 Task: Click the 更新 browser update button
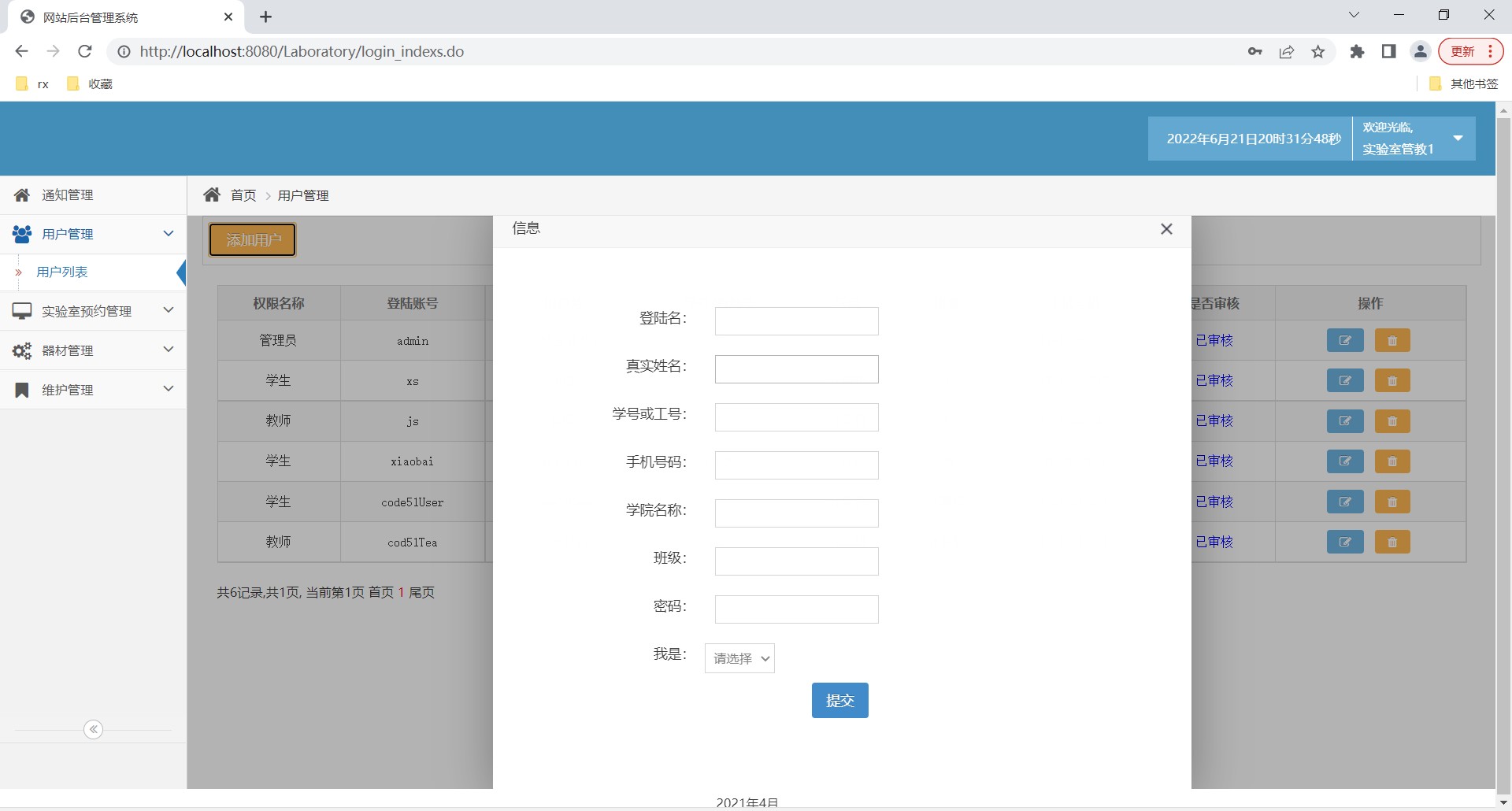[x=1471, y=51]
